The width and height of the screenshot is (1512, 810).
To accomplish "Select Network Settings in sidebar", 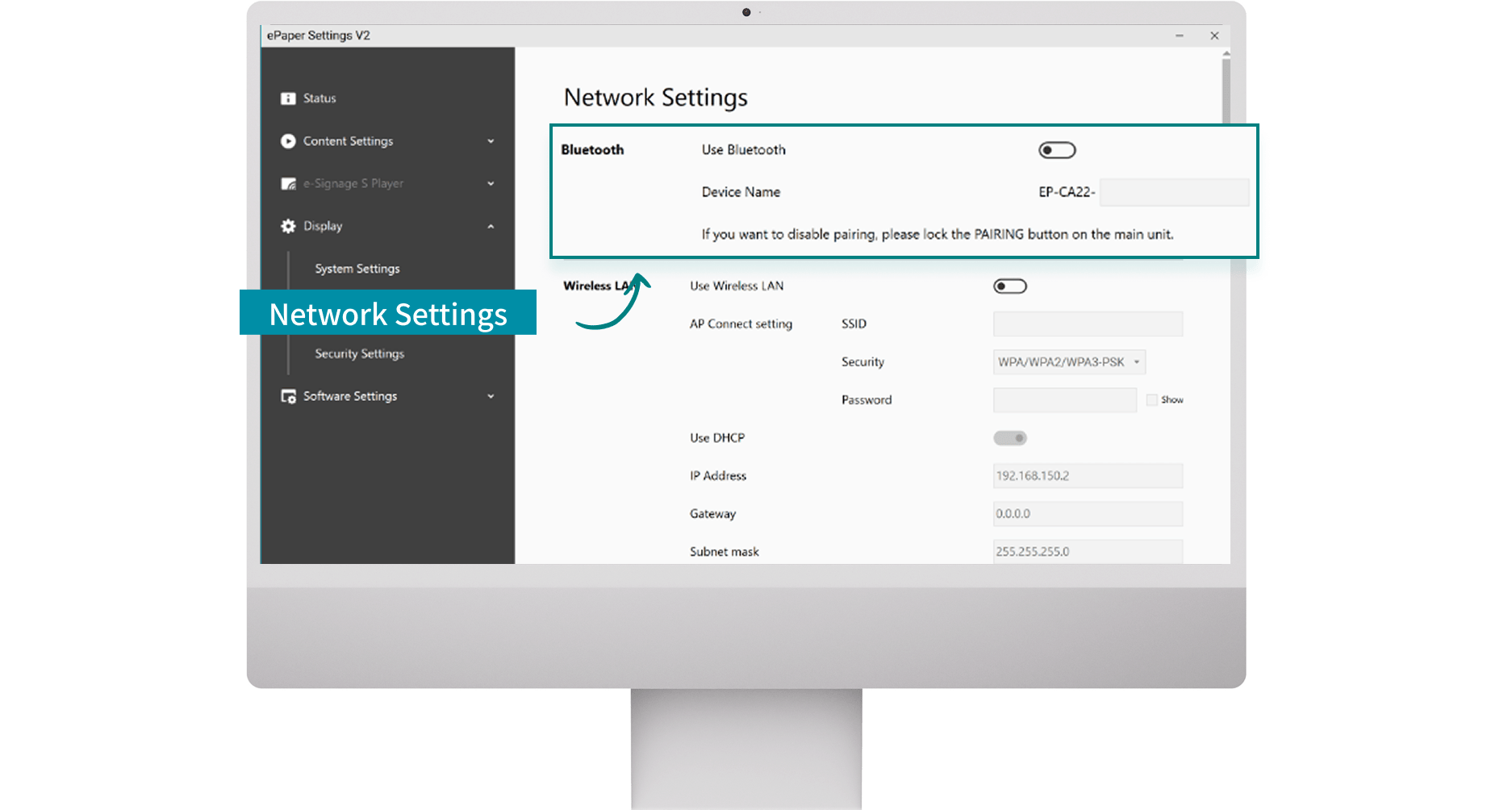I will [x=388, y=313].
